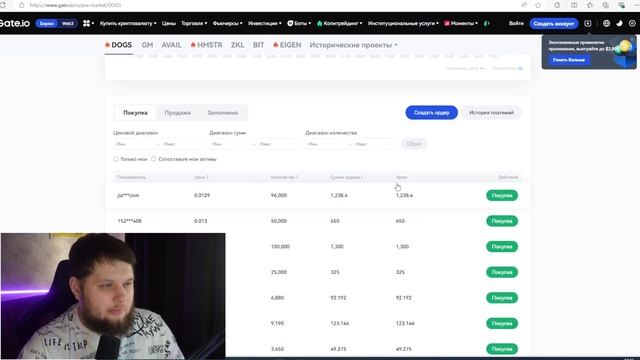This screenshot has width=640, height=360.
Task: Open the settings icon in header
Action: (632, 24)
